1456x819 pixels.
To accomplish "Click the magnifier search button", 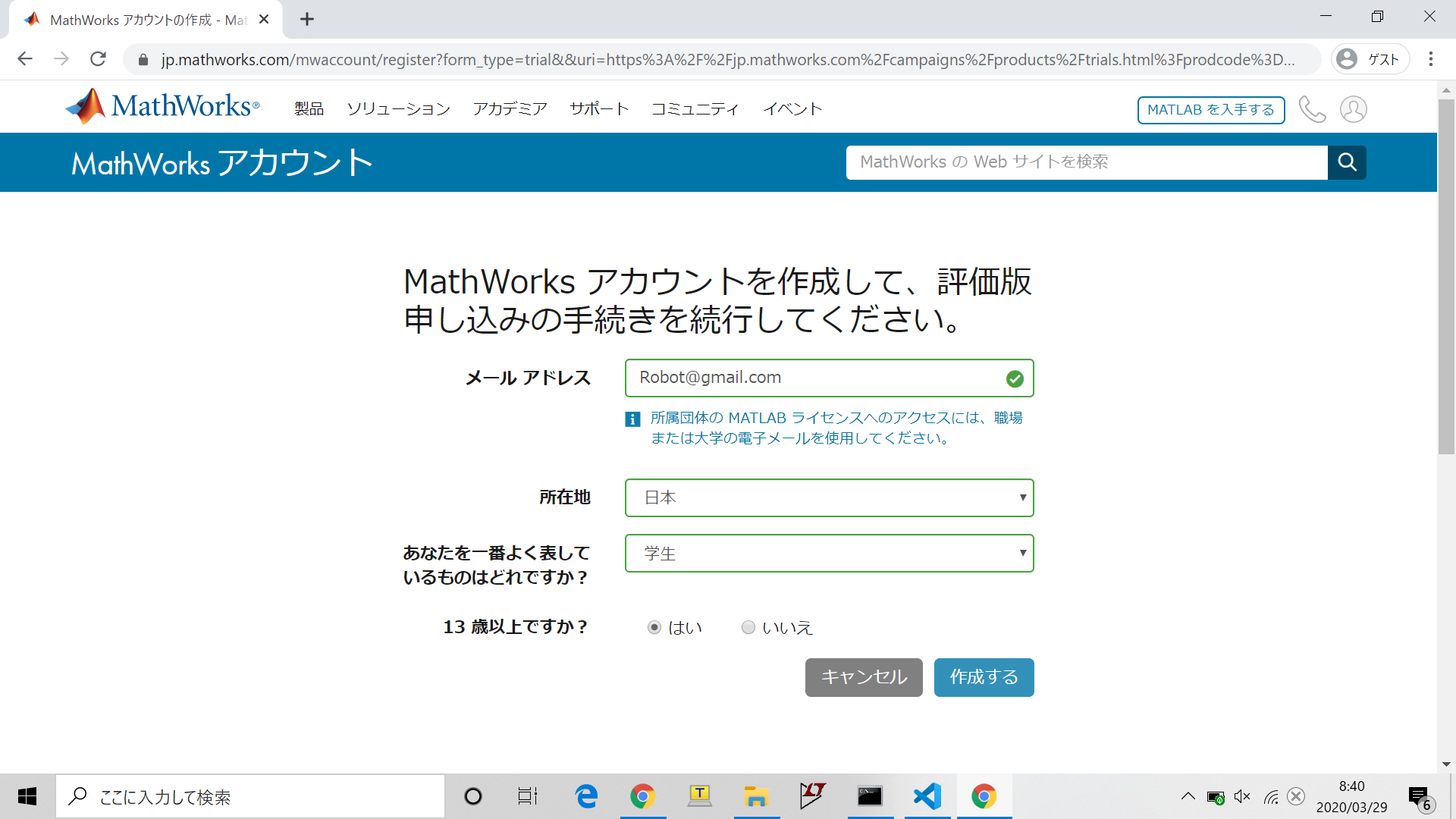I will [1347, 162].
